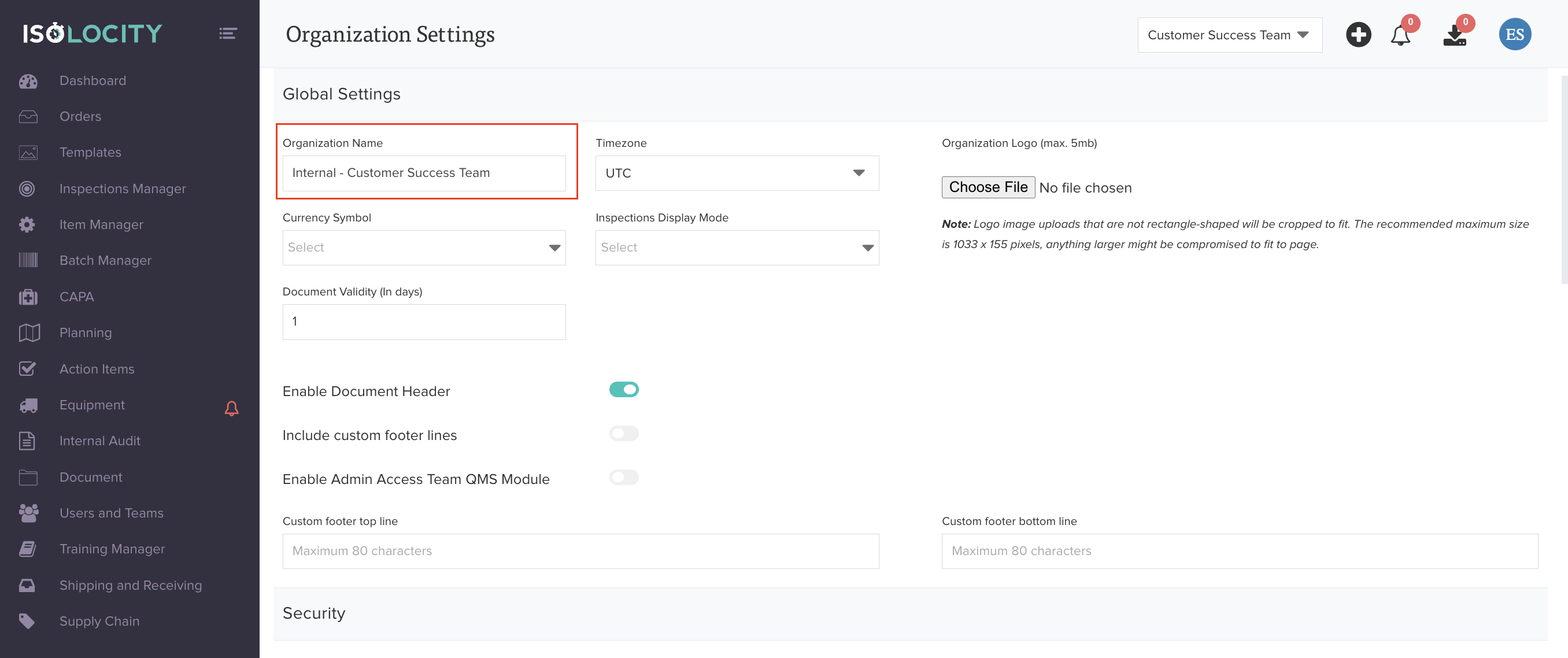The image size is (1568, 658).
Task: Click the sidebar collapse hamburger icon
Action: click(228, 34)
